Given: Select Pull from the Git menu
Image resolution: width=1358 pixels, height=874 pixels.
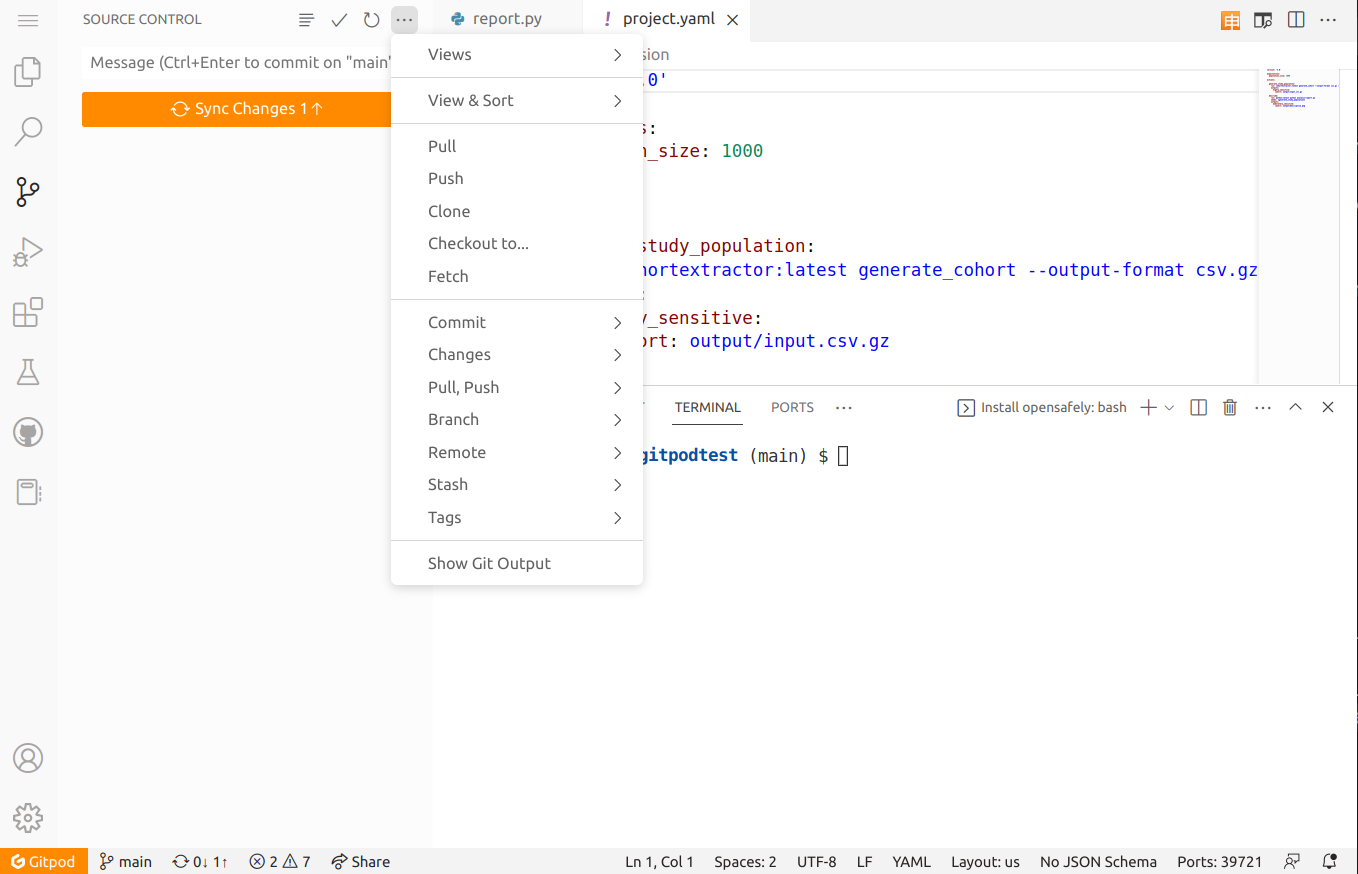Looking at the screenshot, I should (x=441, y=146).
